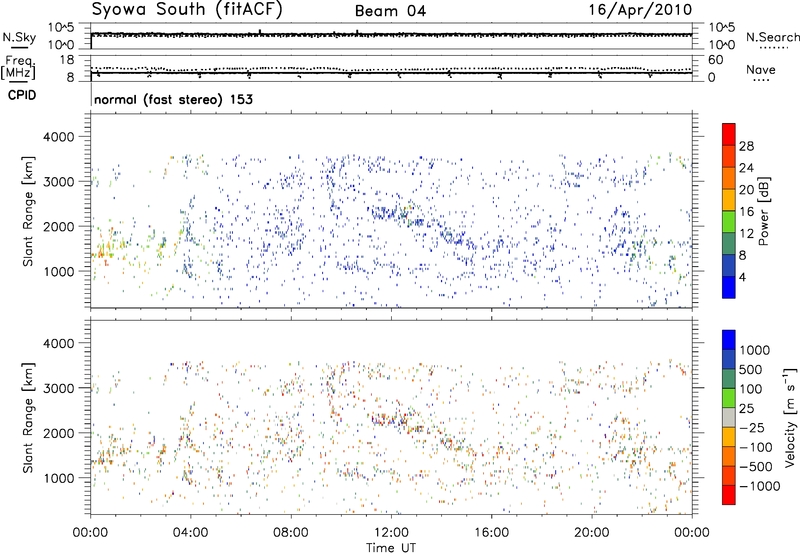Screen dimensions: 800x554
Task: Click the "04:00" time tick label
Action: (190, 533)
